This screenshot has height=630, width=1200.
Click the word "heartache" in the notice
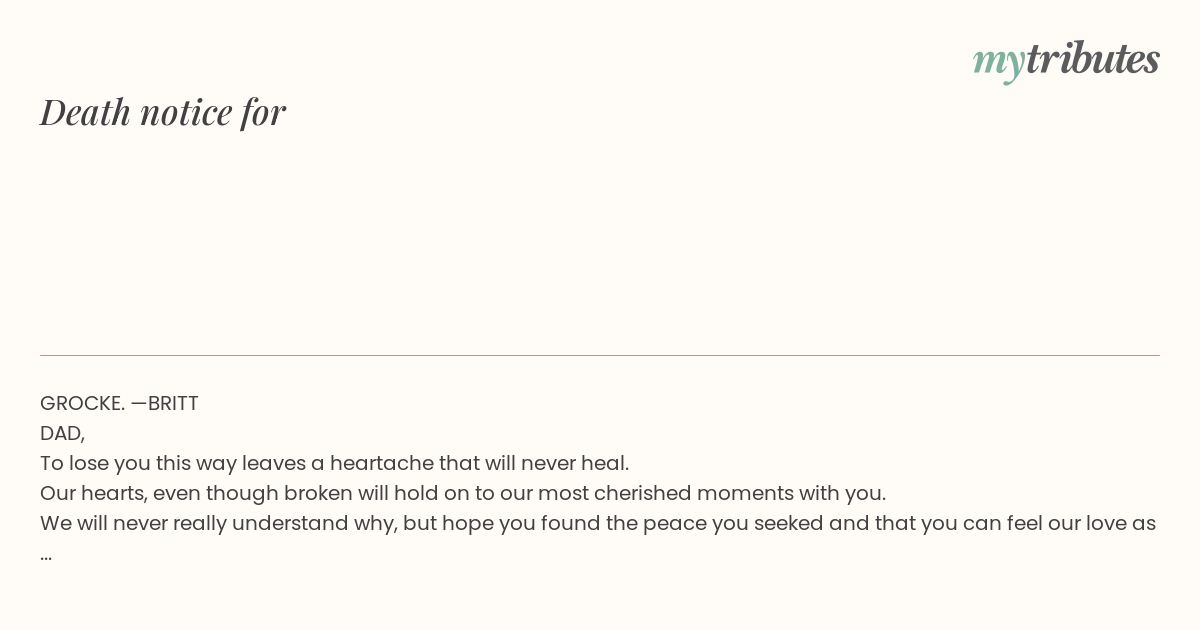pyautogui.click(x=382, y=464)
